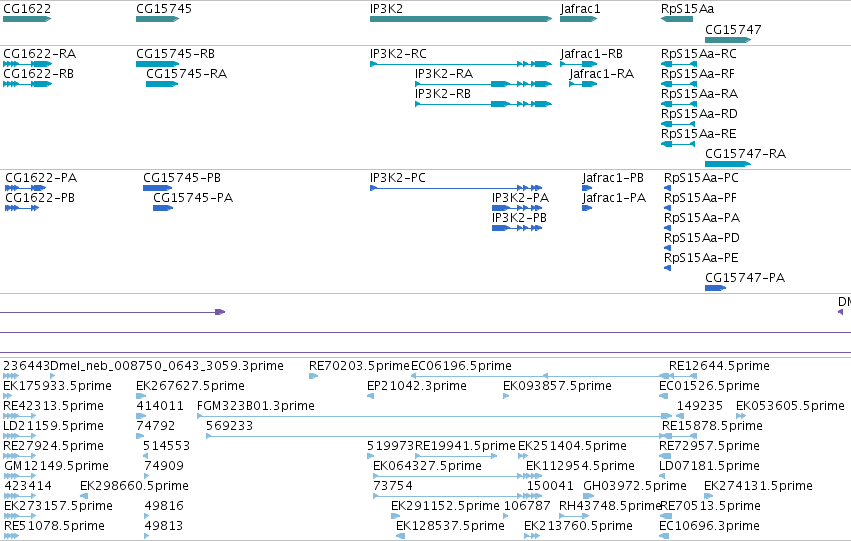Click the IP3K2 gene span bar

pyautogui.click(x=461, y=19)
